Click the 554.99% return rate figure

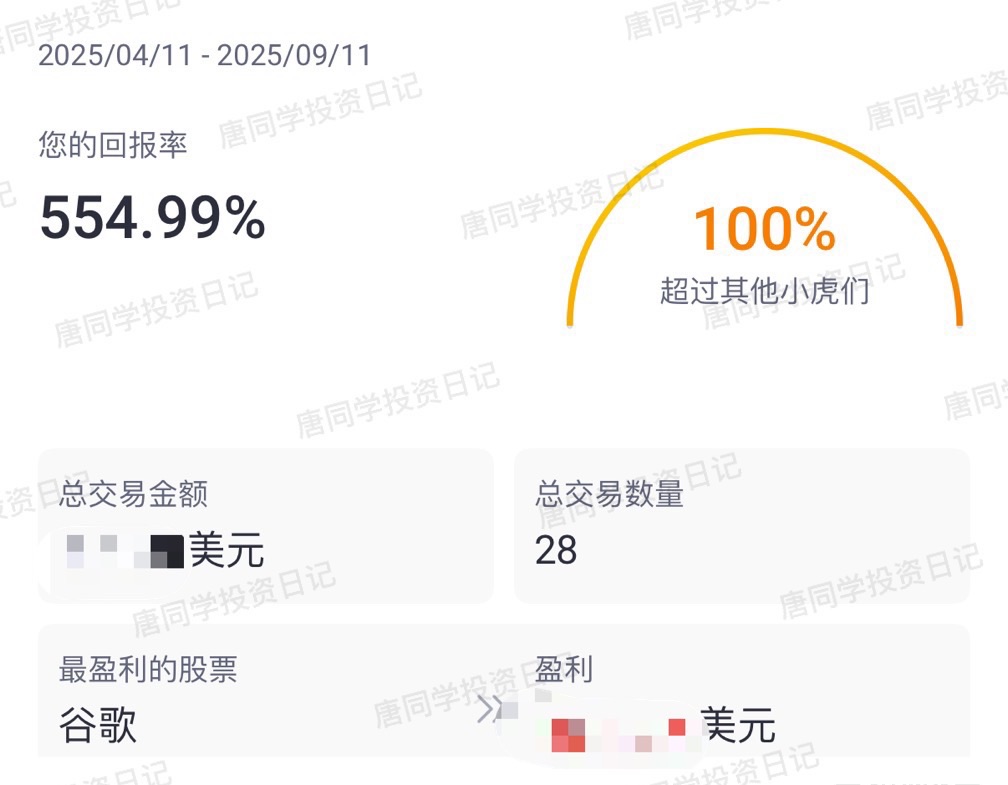click(x=152, y=218)
